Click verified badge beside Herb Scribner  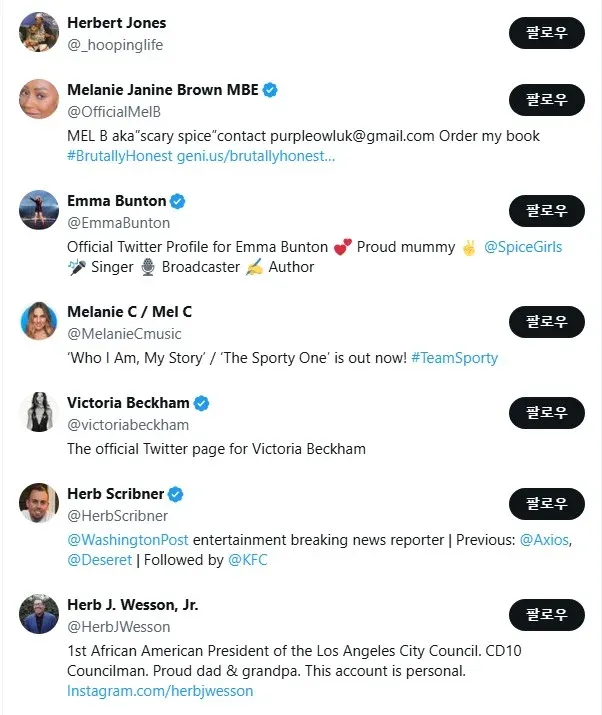tap(176, 494)
